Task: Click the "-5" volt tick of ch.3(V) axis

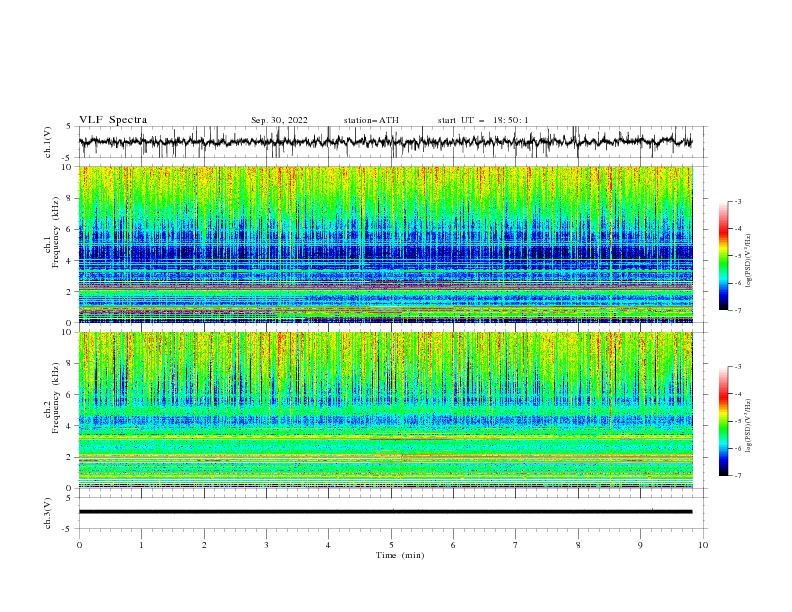Action: click(67, 529)
